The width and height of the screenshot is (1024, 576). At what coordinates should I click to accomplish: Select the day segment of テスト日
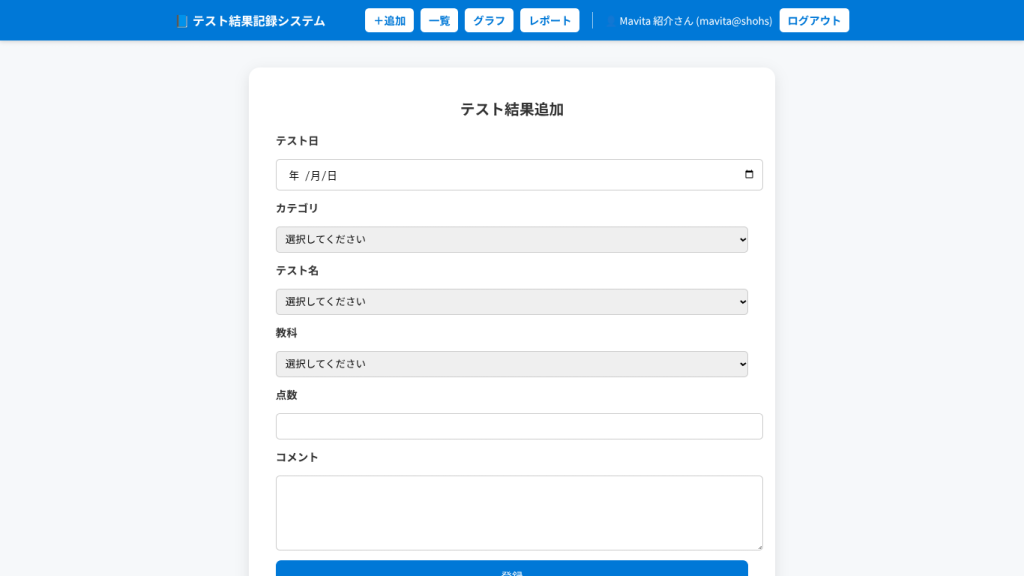point(332,176)
